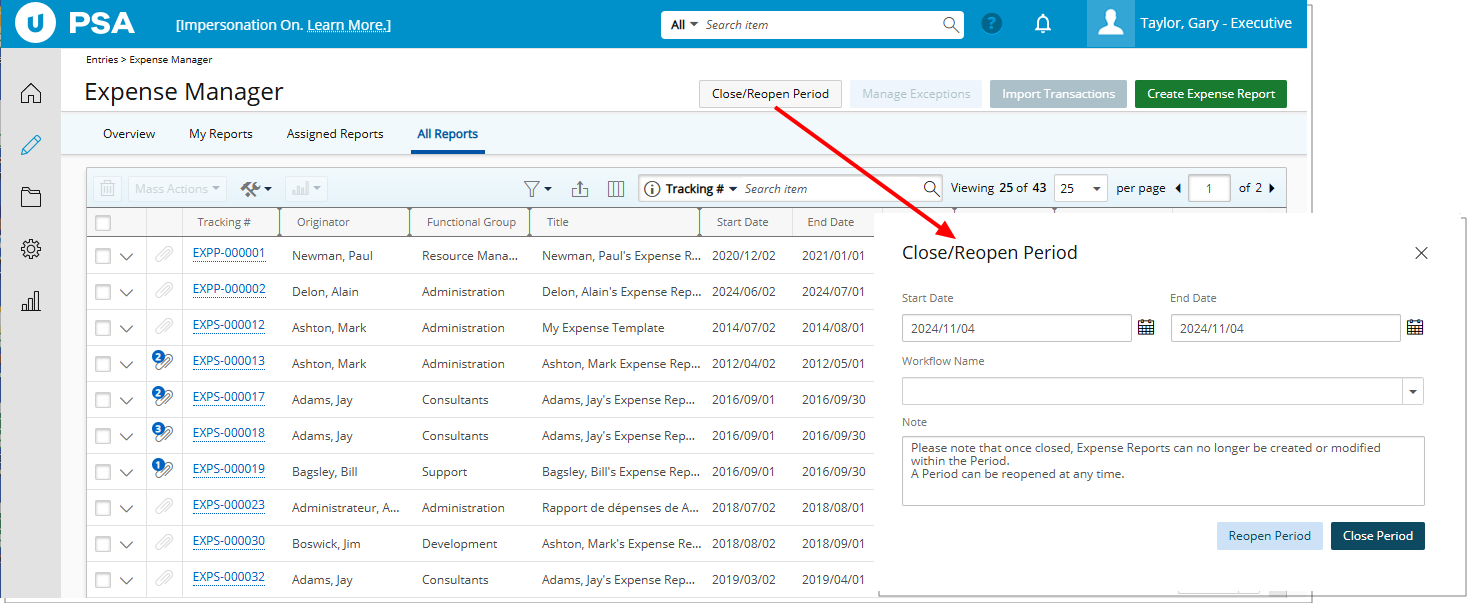
Task: Click the user avatar icon
Action: [1111, 24]
